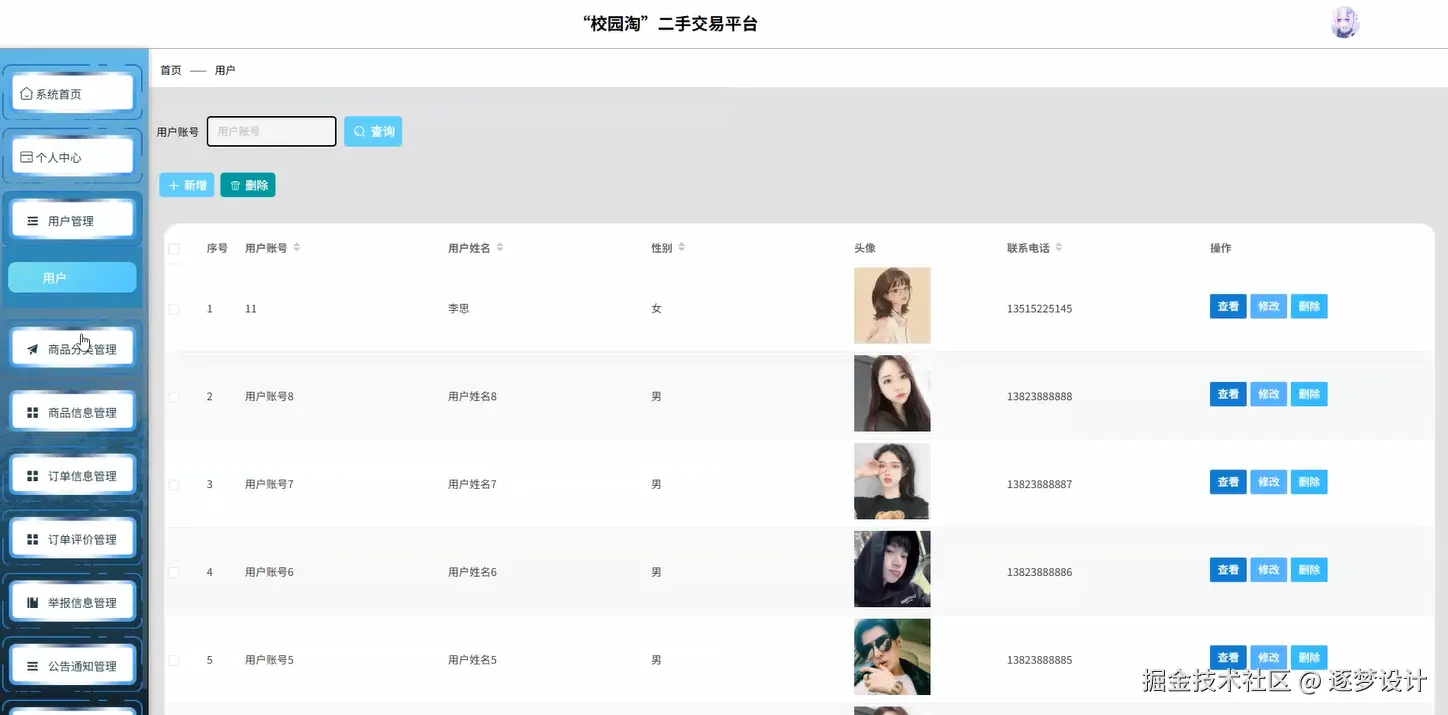Image resolution: width=1448 pixels, height=715 pixels.
Task: Click the grid icon beside 商品信息管理
Action: click(33, 413)
